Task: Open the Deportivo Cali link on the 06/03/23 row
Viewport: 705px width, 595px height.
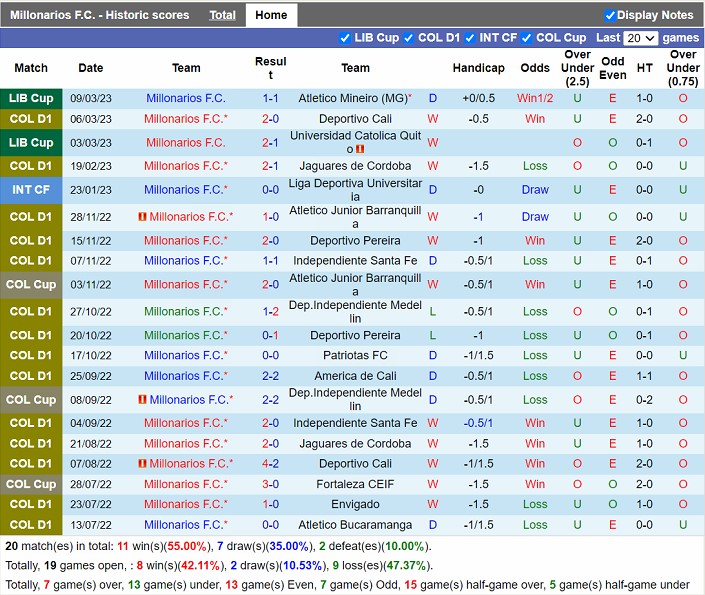Action: coord(355,119)
